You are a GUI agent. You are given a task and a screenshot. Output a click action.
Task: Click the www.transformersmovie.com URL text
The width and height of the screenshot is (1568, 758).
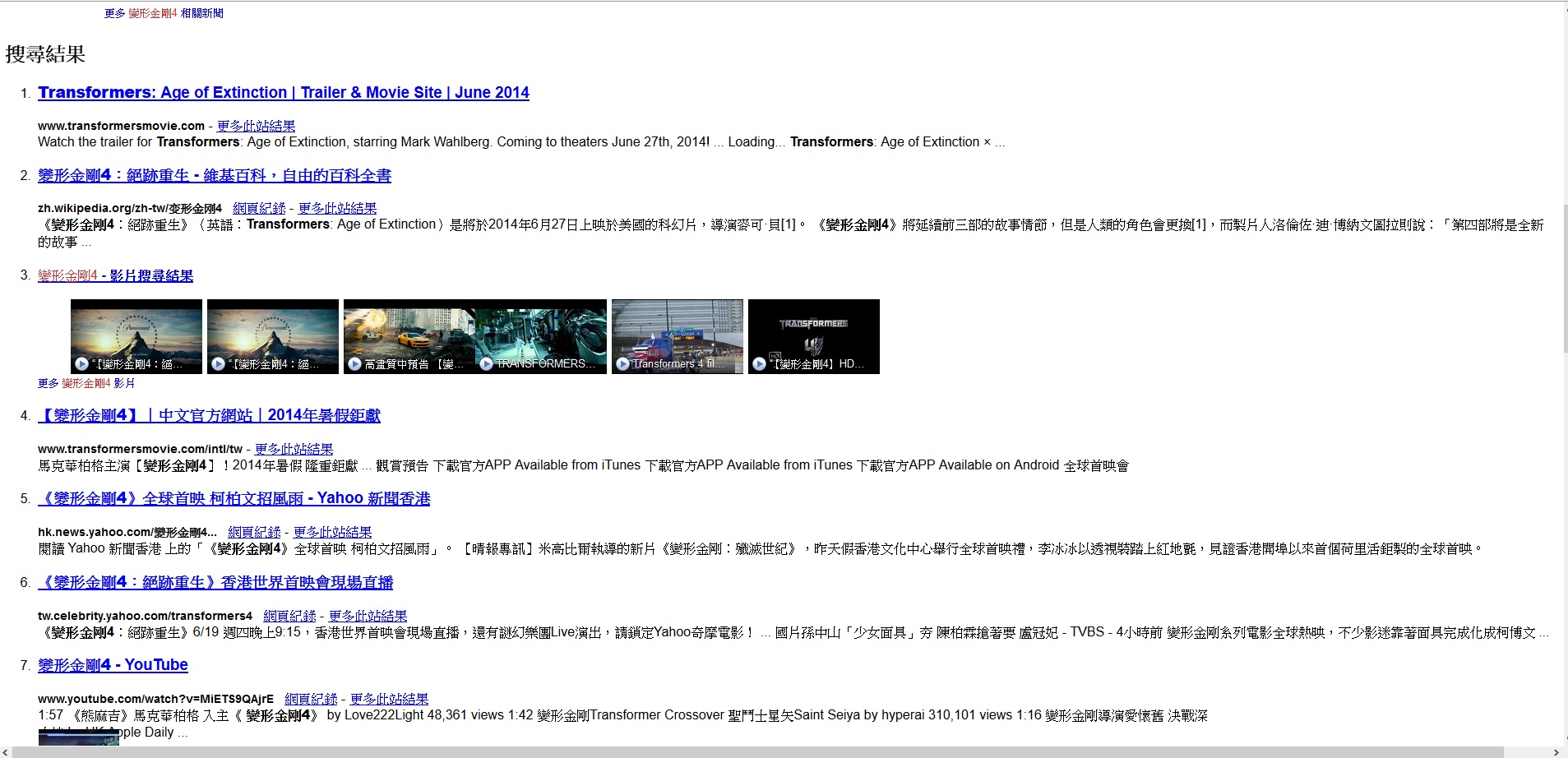(121, 126)
